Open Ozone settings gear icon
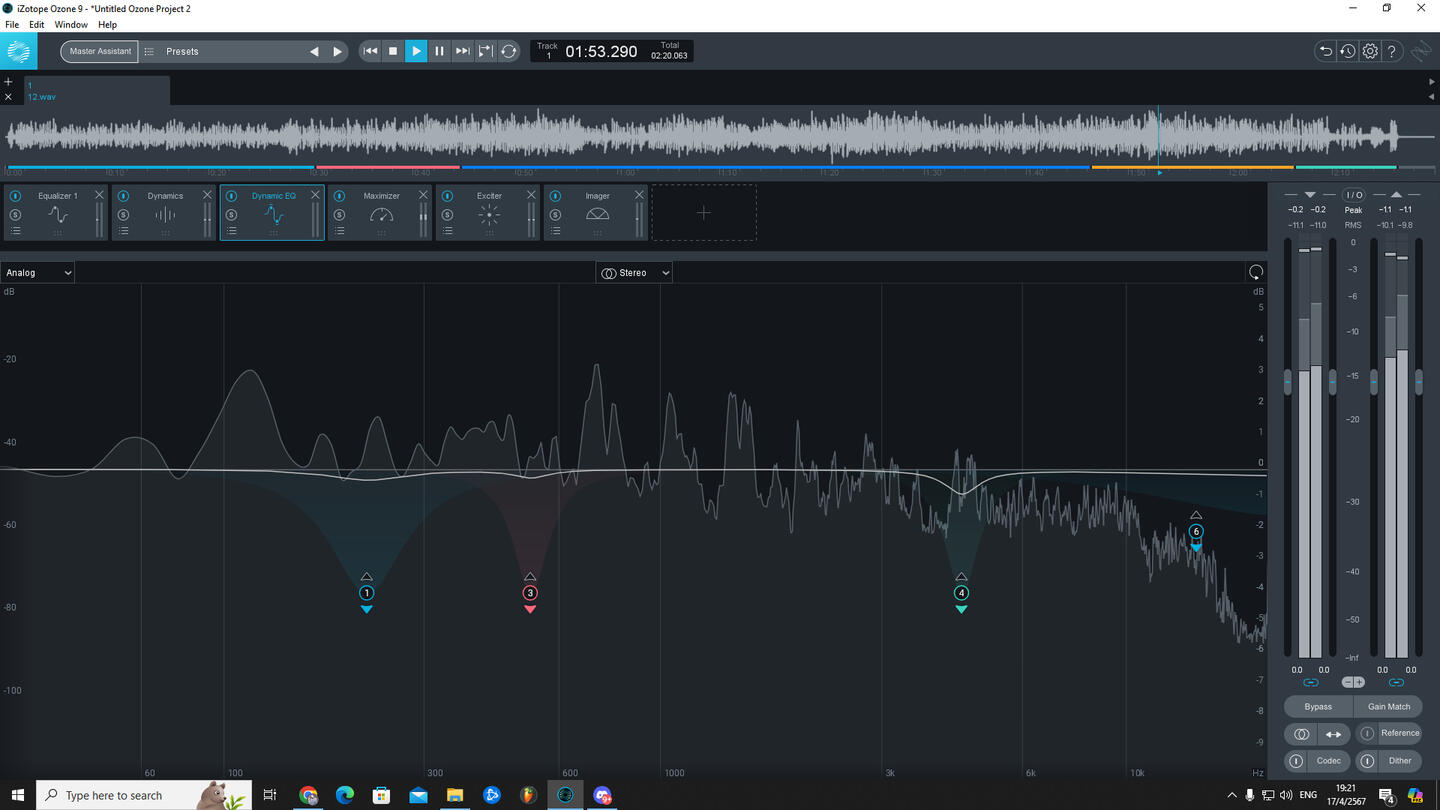The height and width of the screenshot is (810, 1440). click(x=1370, y=51)
